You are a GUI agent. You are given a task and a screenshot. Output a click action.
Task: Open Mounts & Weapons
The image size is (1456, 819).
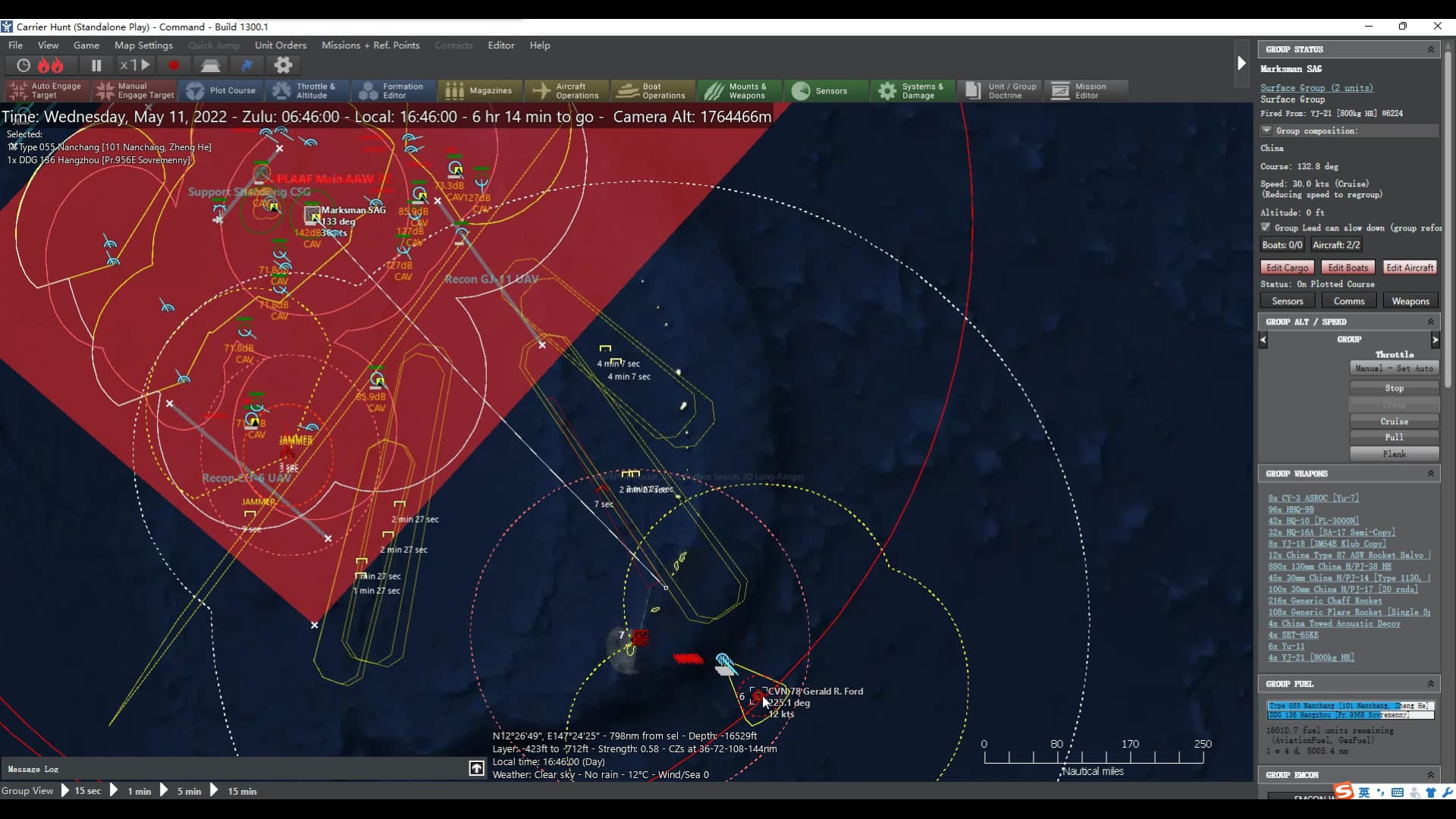[740, 91]
